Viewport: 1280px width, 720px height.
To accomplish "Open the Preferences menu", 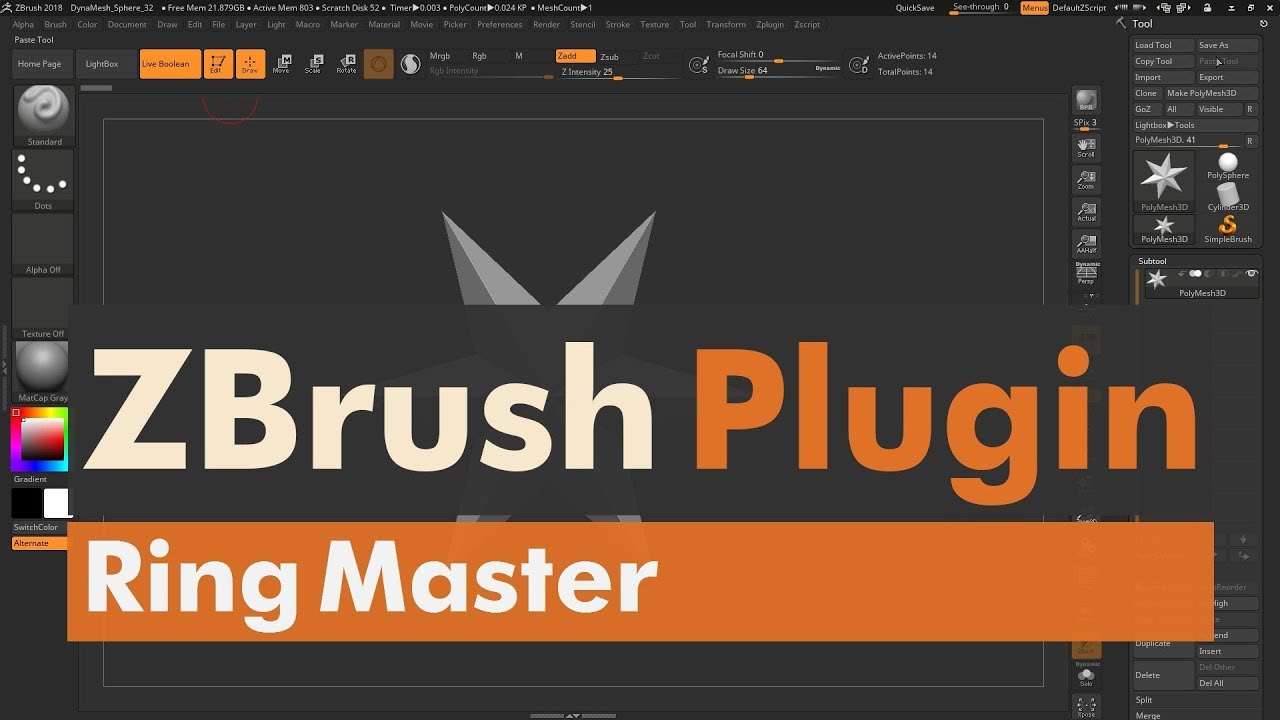I will [x=499, y=24].
